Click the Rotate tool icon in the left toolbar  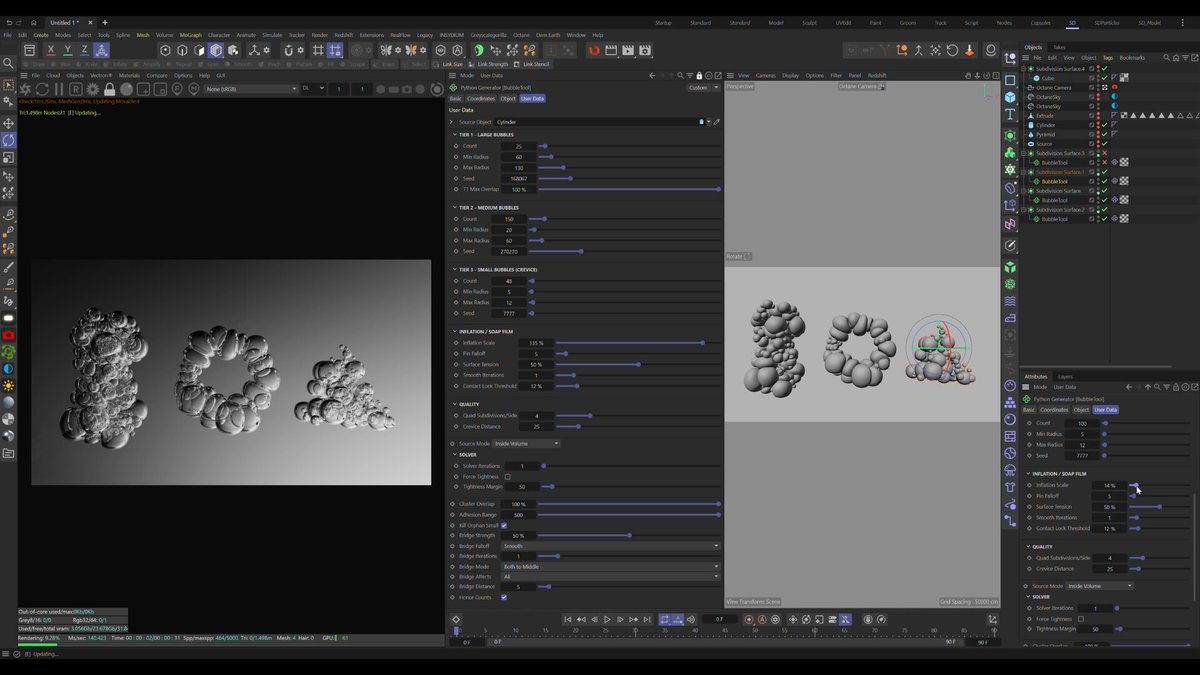9,140
